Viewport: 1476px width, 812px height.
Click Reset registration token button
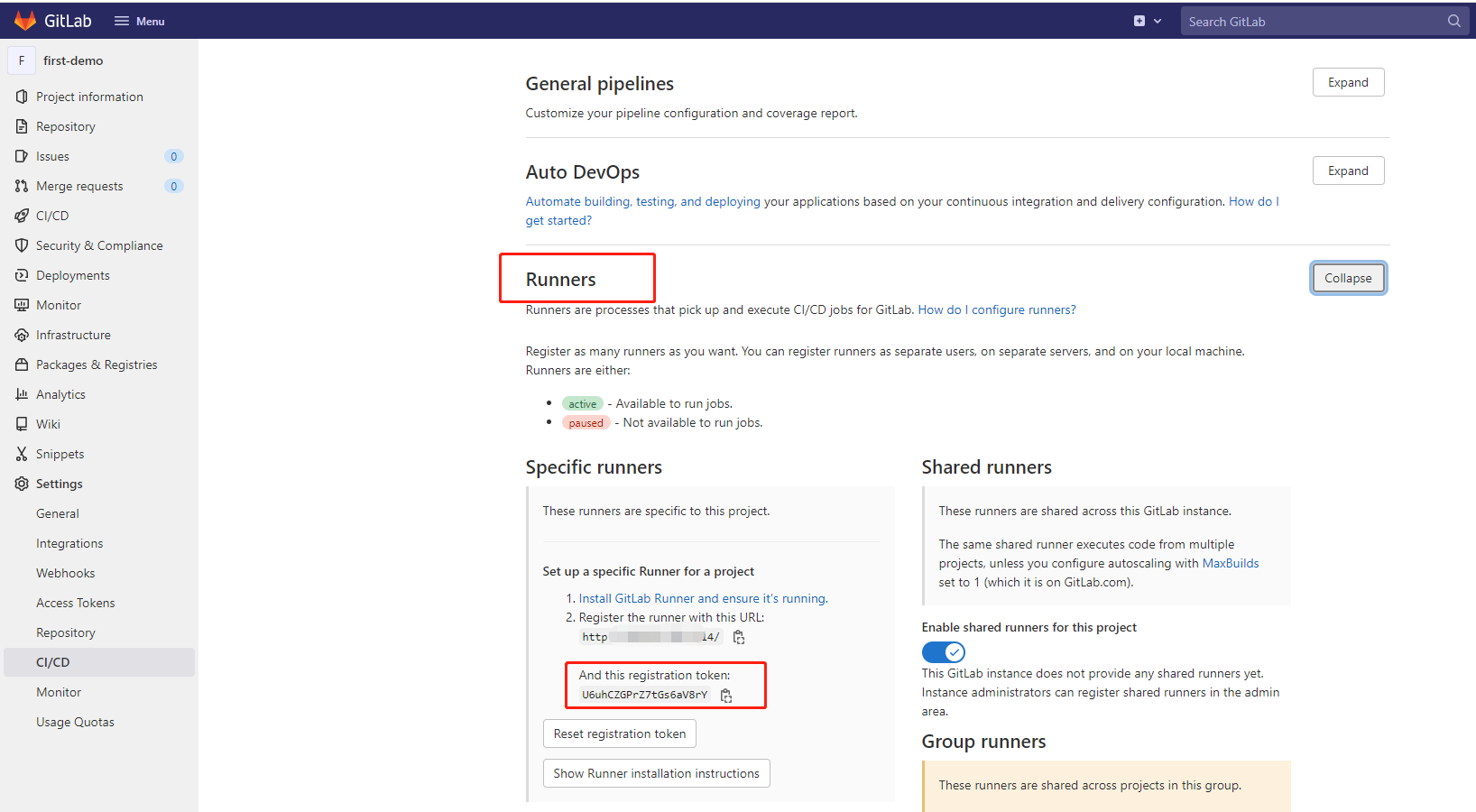619,734
